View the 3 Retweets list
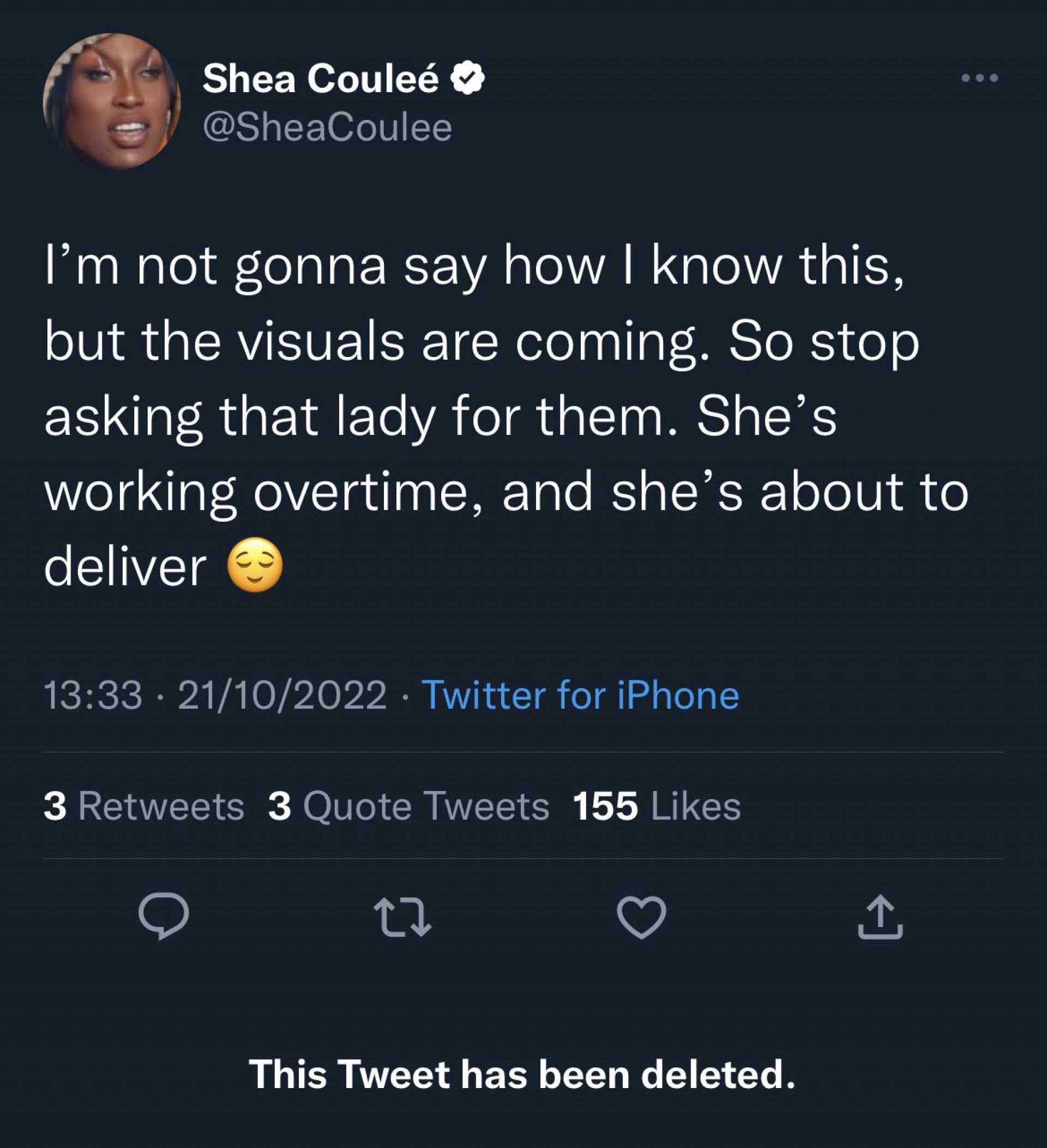 (x=143, y=806)
